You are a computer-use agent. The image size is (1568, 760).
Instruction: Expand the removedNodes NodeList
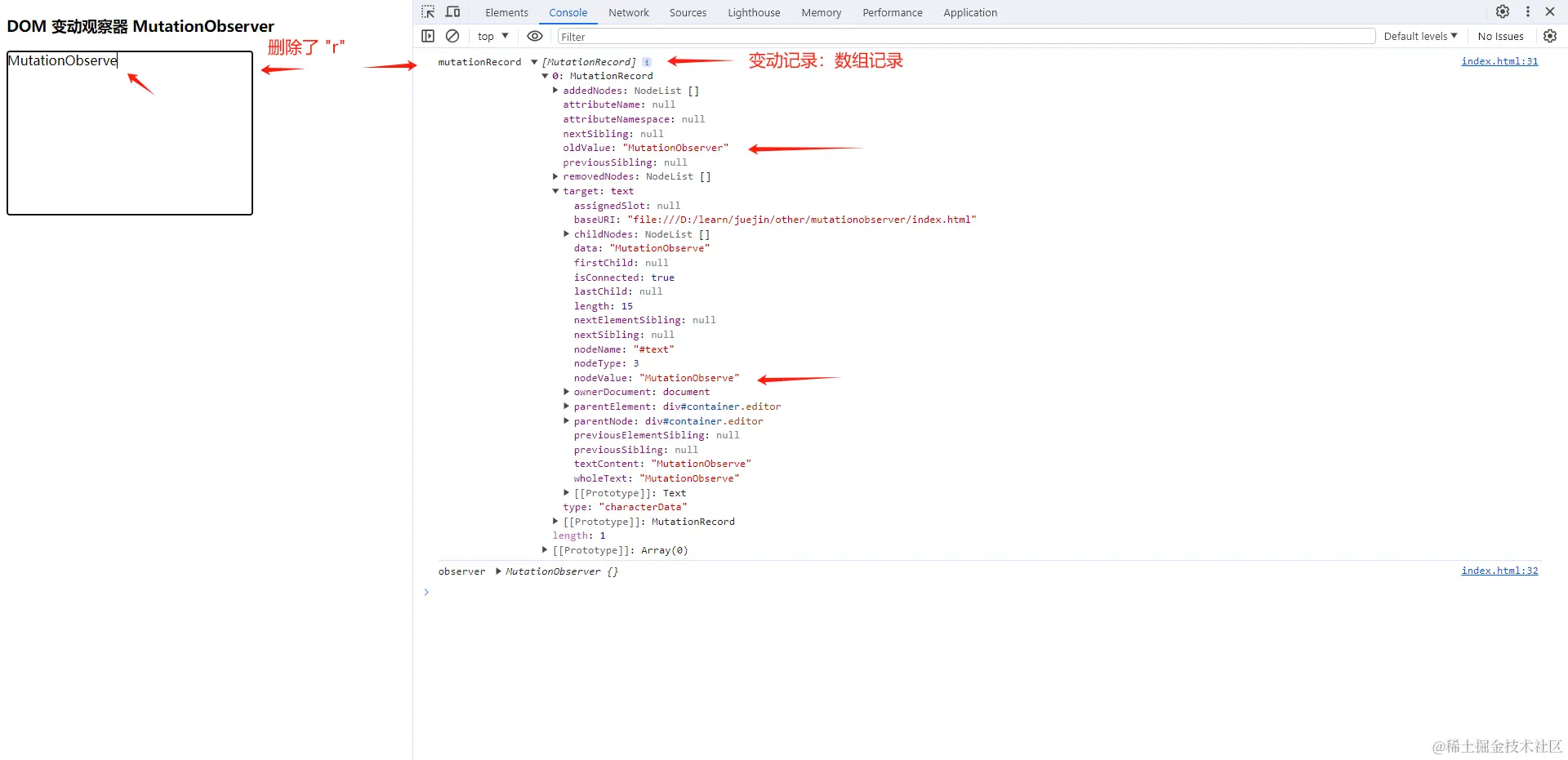555,176
